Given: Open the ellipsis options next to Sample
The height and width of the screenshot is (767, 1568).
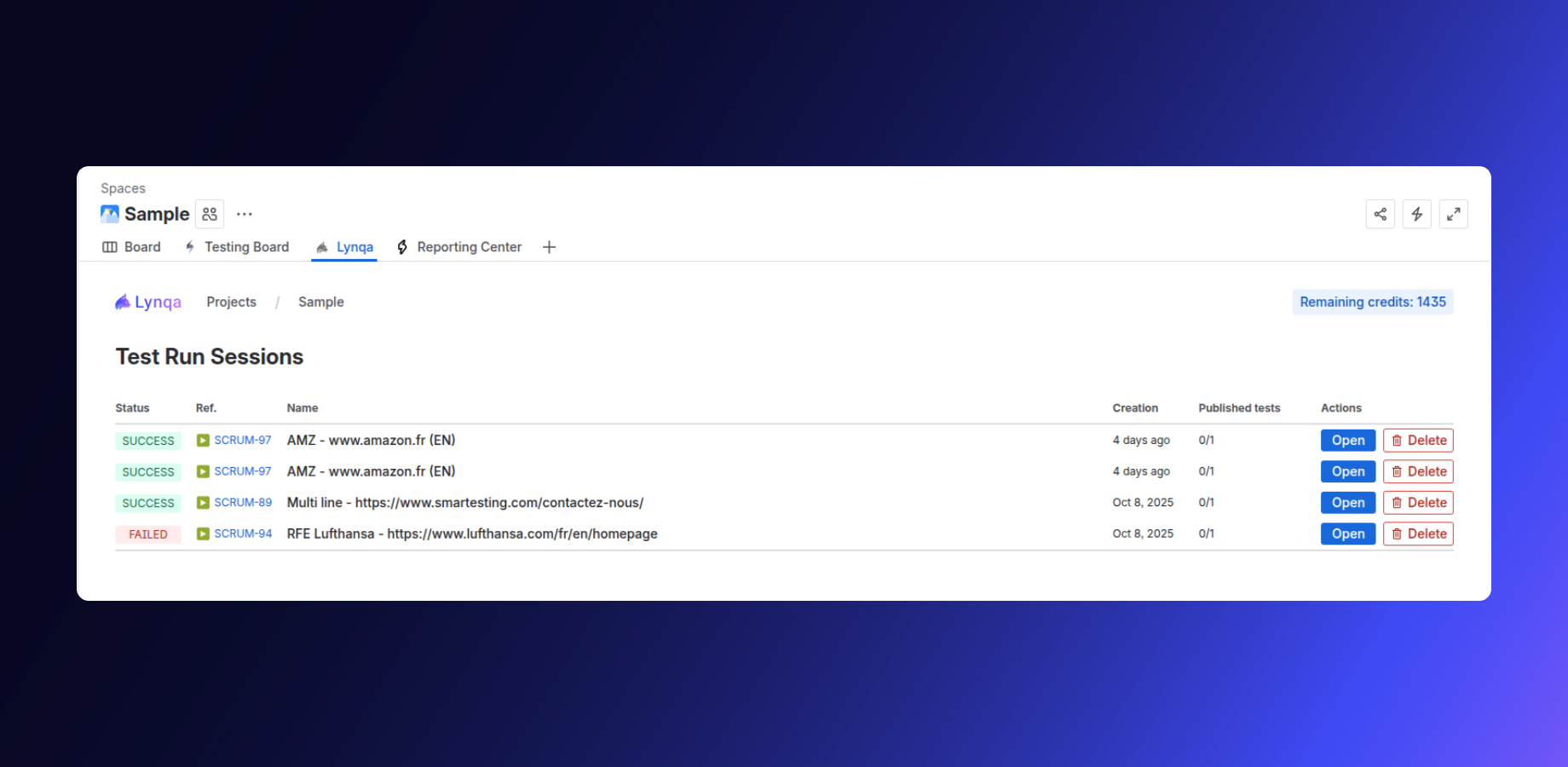Looking at the screenshot, I should tap(245, 214).
